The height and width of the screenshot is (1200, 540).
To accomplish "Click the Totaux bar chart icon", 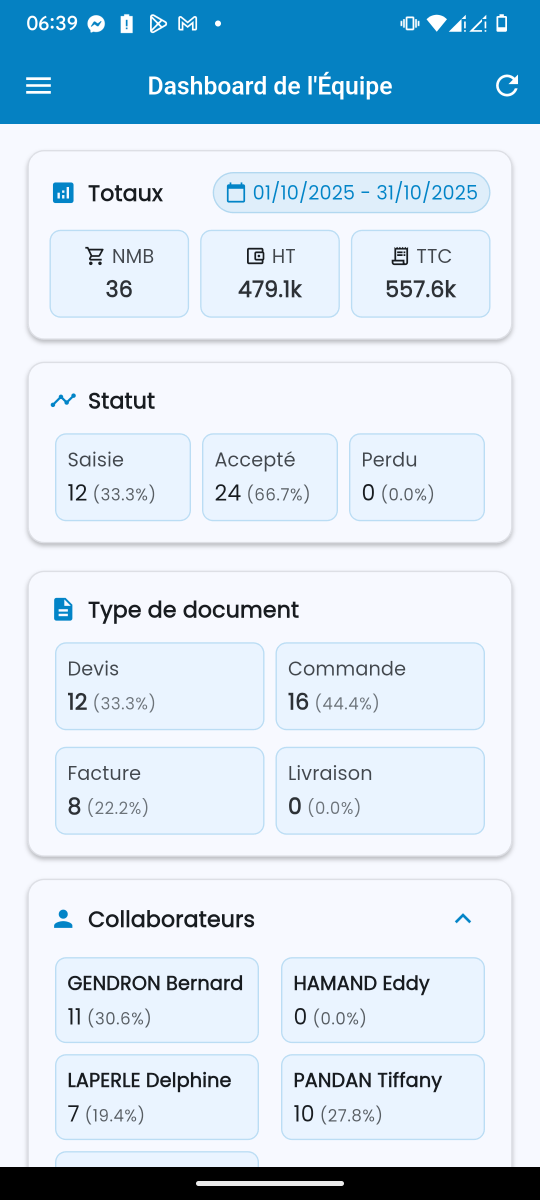I will 63,193.
